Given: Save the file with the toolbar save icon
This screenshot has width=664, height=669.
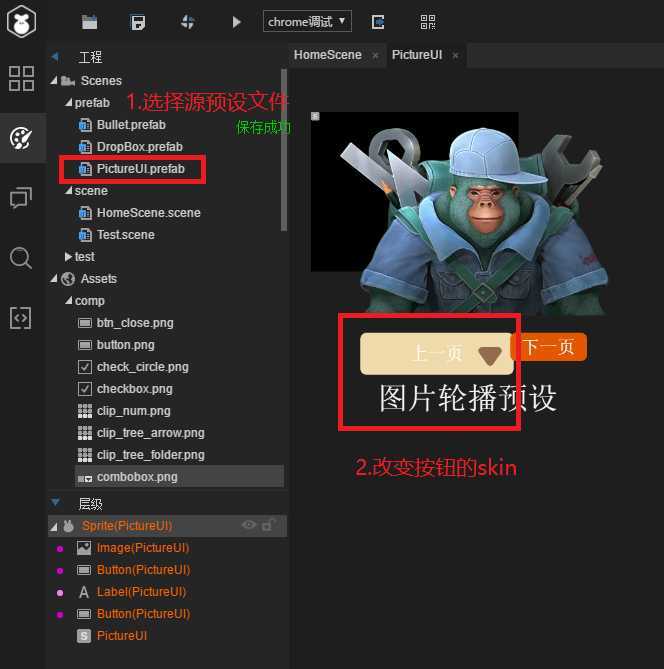Looking at the screenshot, I should point(137,22).
